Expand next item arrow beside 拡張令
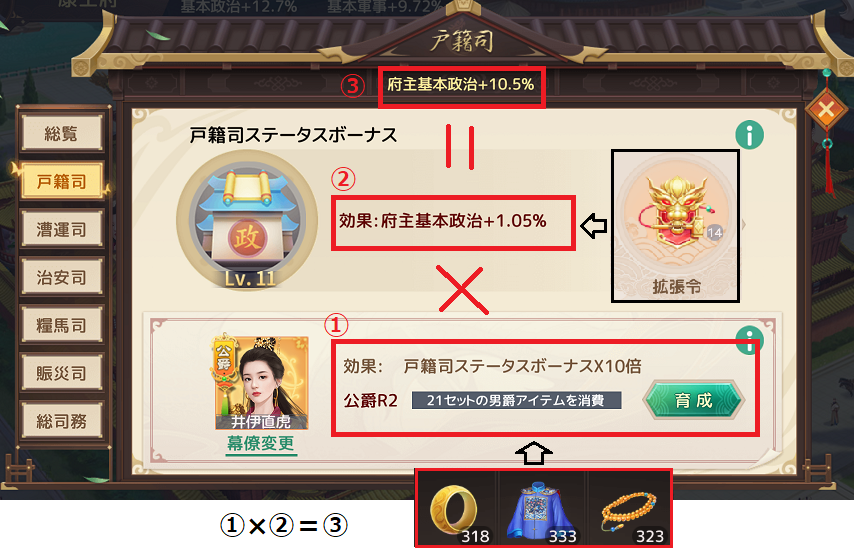 (x=743, y=224)
